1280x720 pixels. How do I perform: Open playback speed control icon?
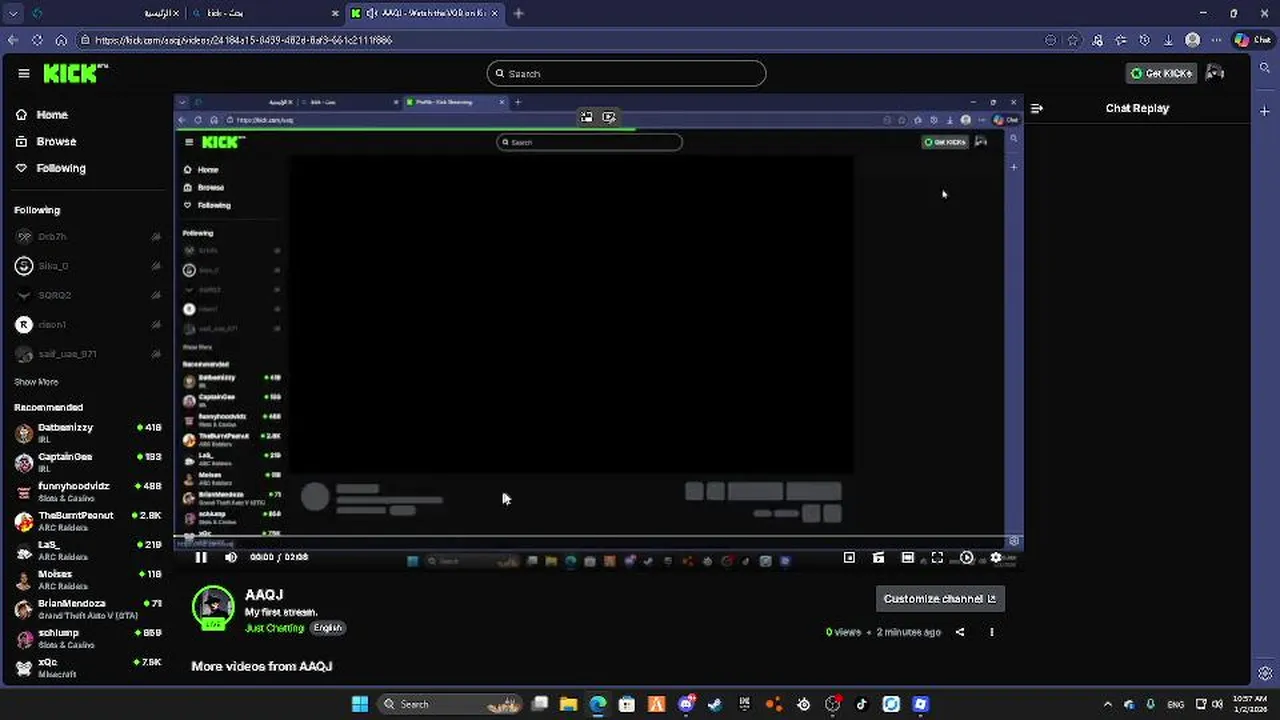click(x=966, y=558)
